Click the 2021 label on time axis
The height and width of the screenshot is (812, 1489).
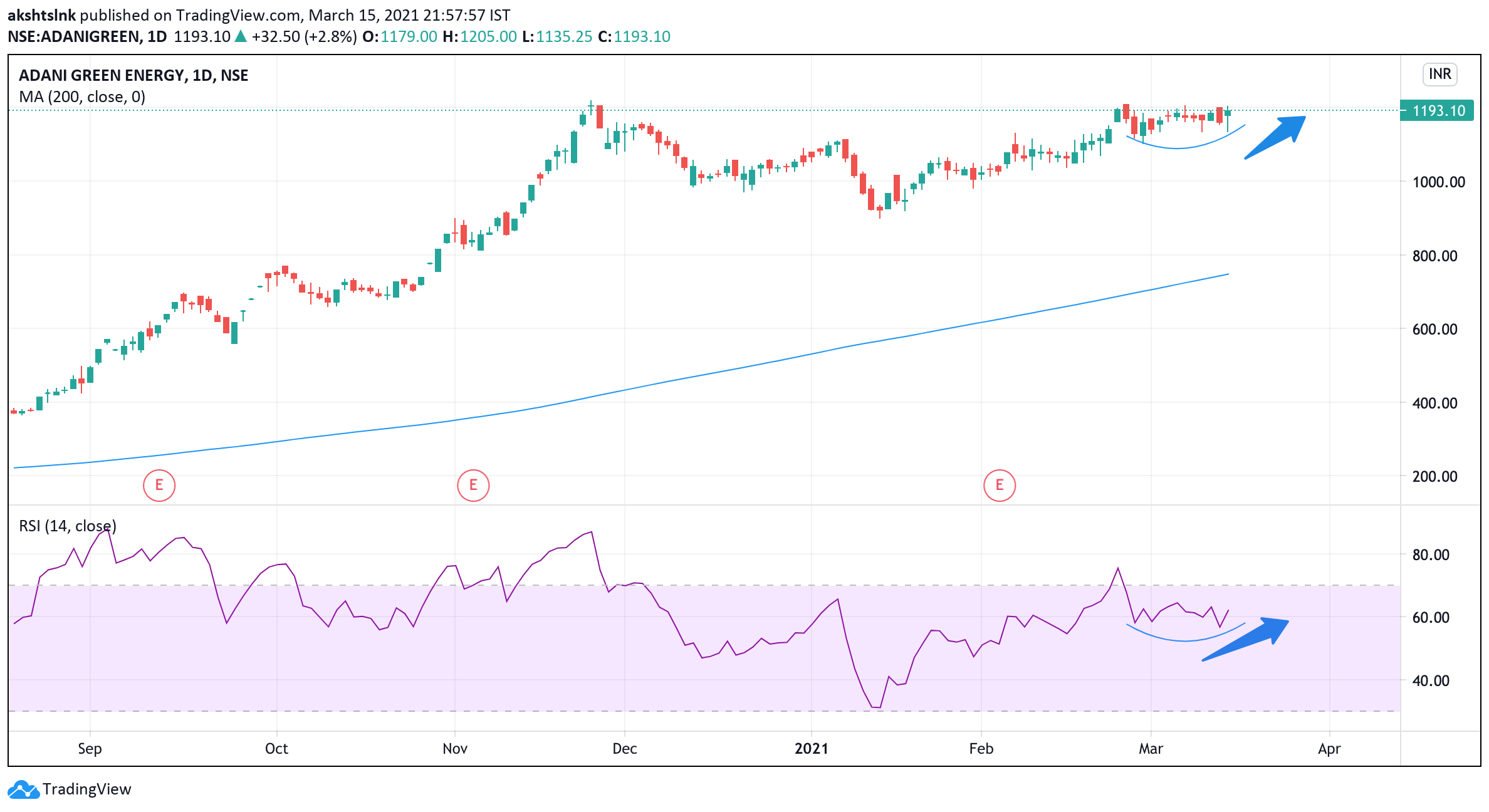point(811,749)
